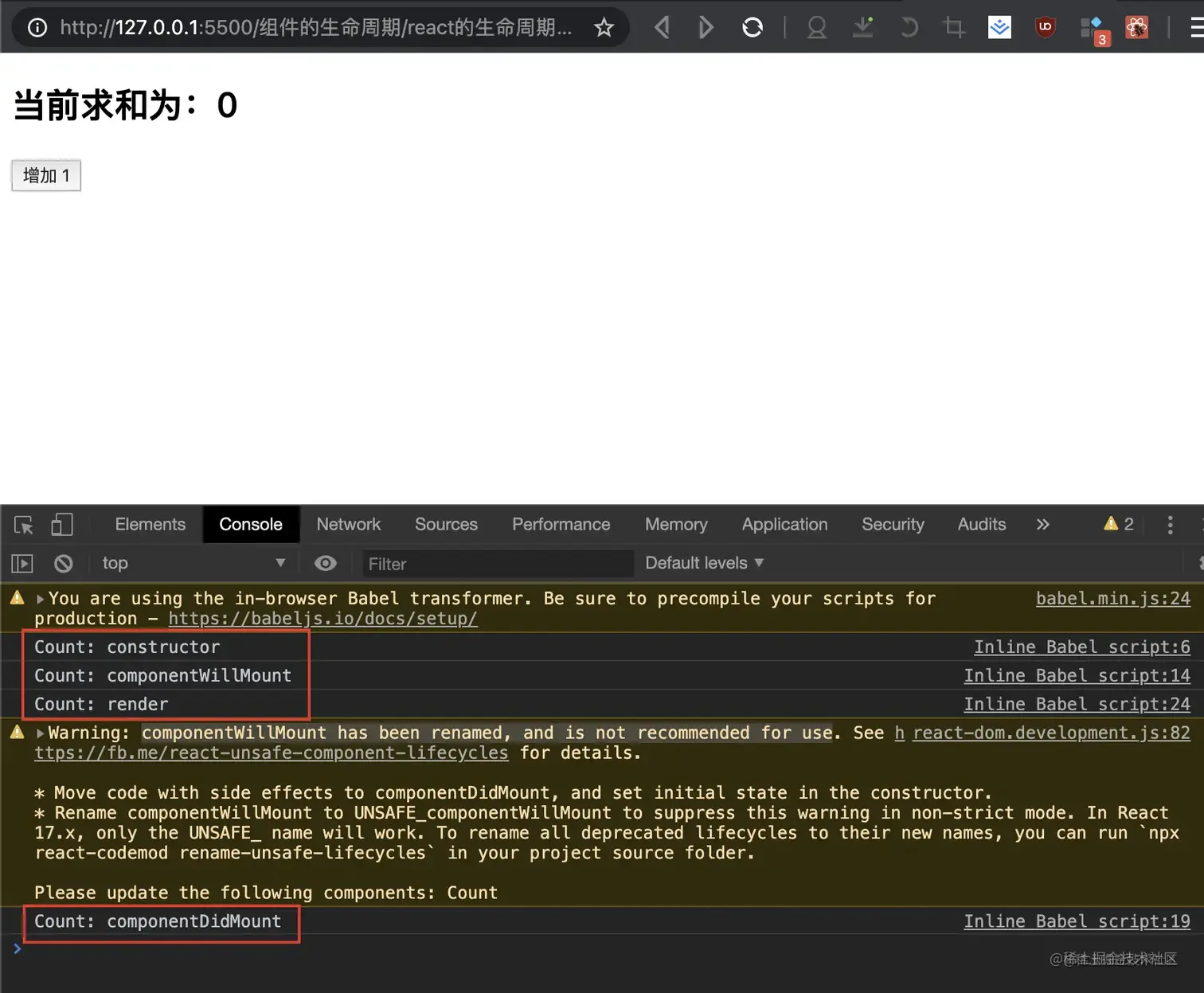The height and width of the screenshot is (993, 1204).
Task: Clear the console output
Action: point(64,564)
